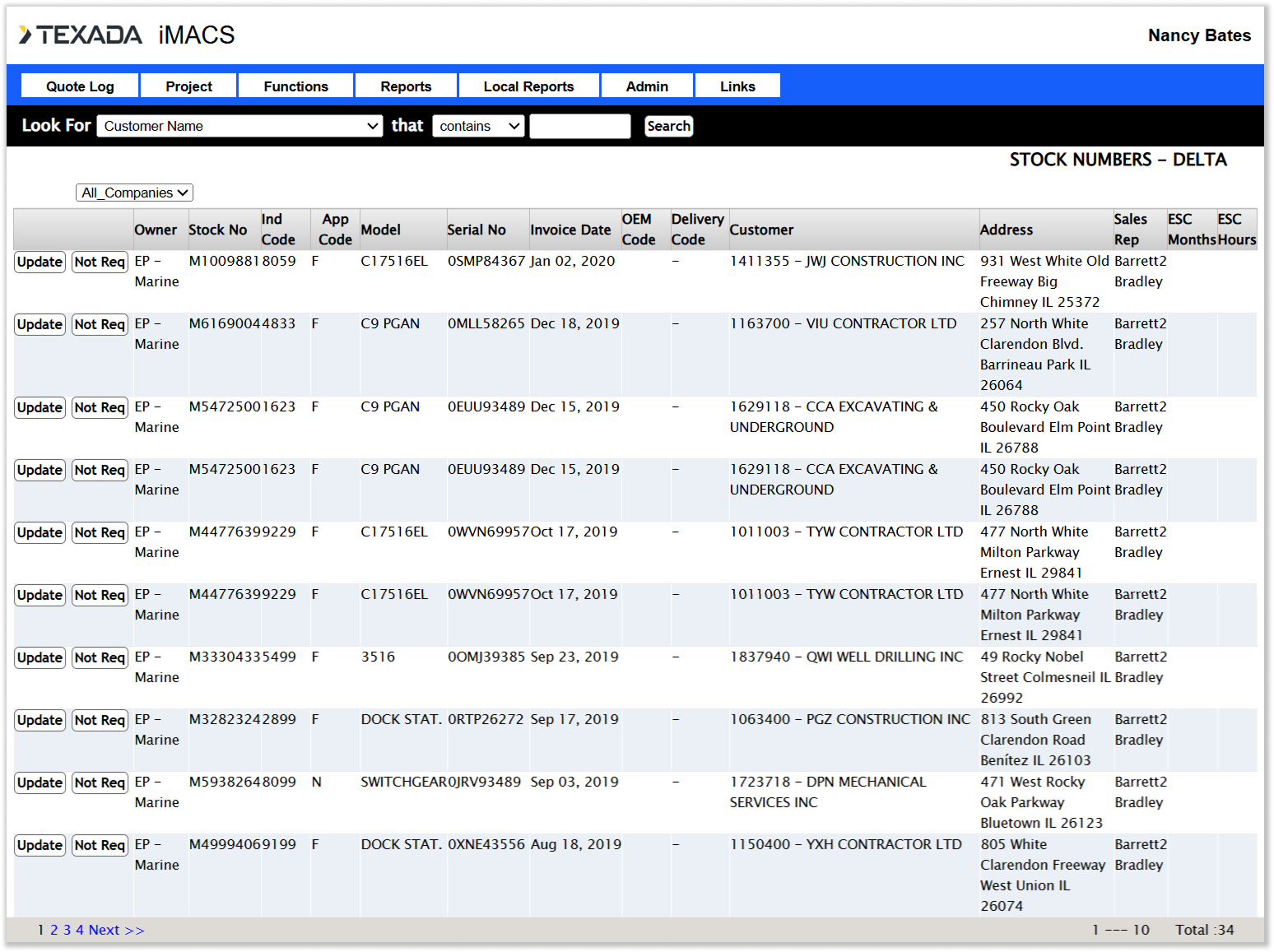Click the Texada iMACS logo
This screenshot has width=1274, height=952.
[126, 35]
